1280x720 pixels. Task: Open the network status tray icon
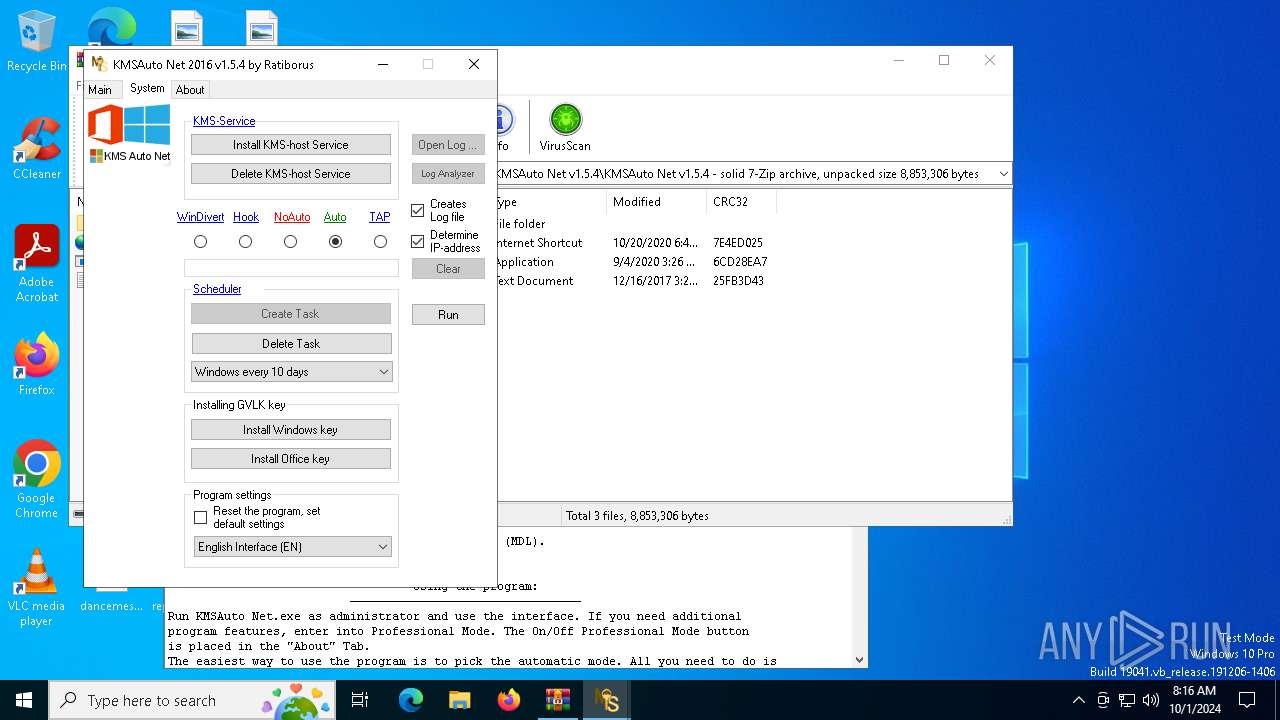click(x=1127, y=700)
